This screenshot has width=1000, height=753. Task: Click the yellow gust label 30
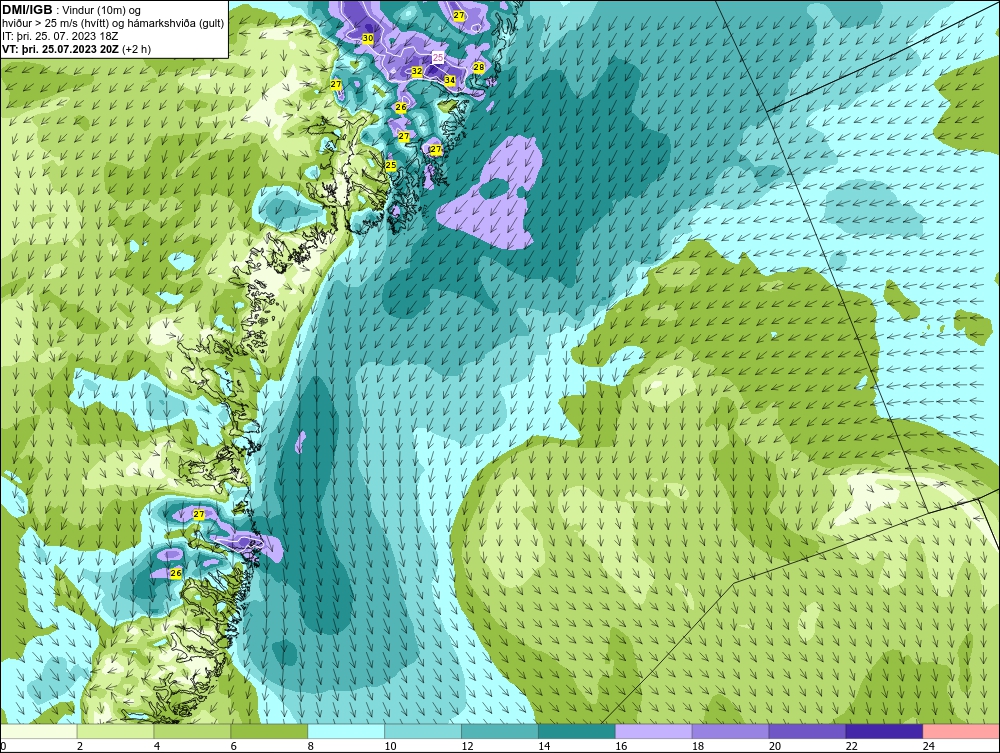368,38
